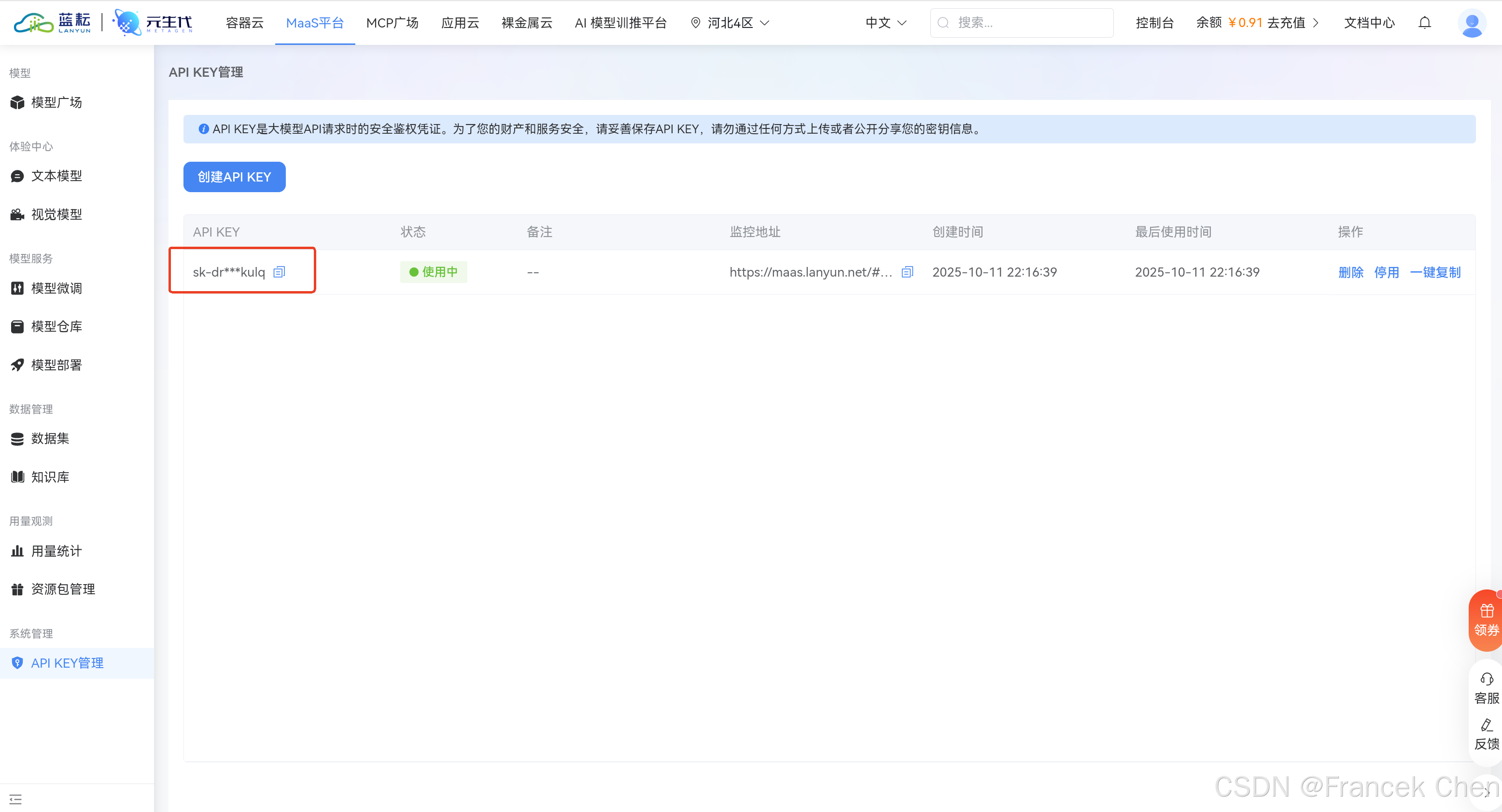The image size is (1502, 812).
Task: Click the 创建API KEY button
Action: (x=234, y=177)
